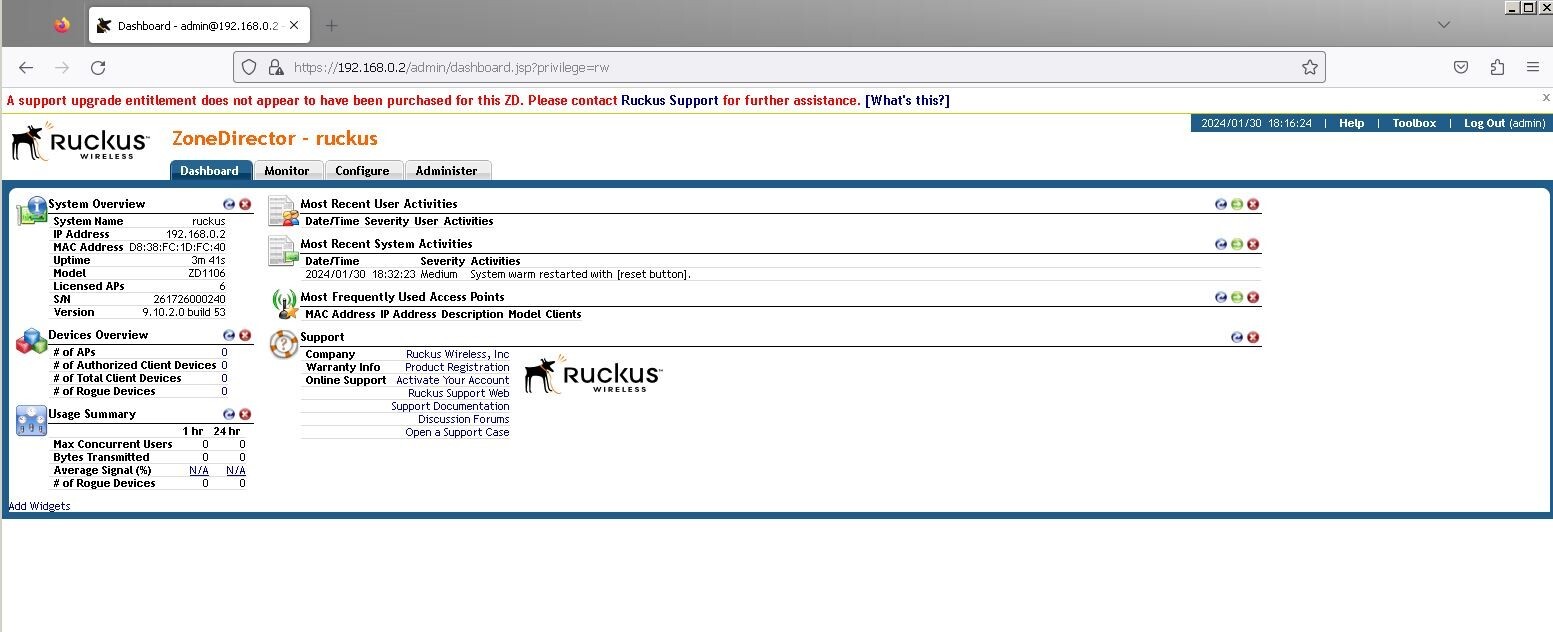Click green arrow icon of Most Recent System Activities
Viewport: 1553px width, 632px height.
tap(1237, 244)
